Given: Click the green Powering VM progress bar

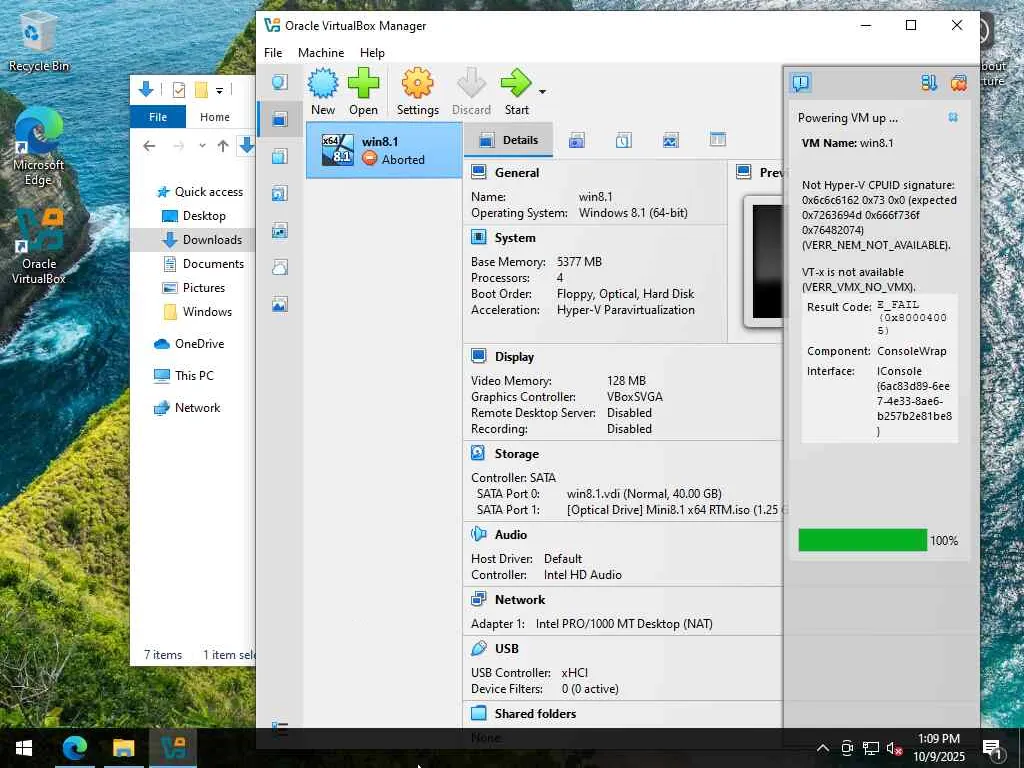Looking at the screenshot, I should (862, 540).
